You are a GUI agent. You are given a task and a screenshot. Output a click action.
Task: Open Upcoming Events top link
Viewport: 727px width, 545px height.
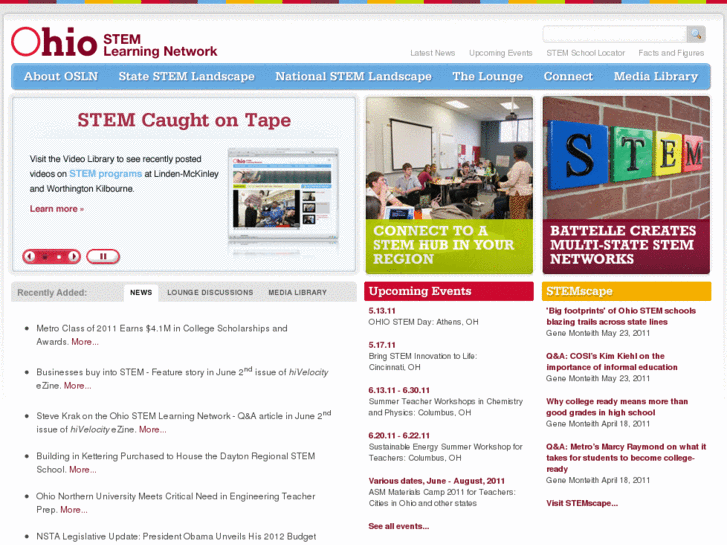[500, 53]
